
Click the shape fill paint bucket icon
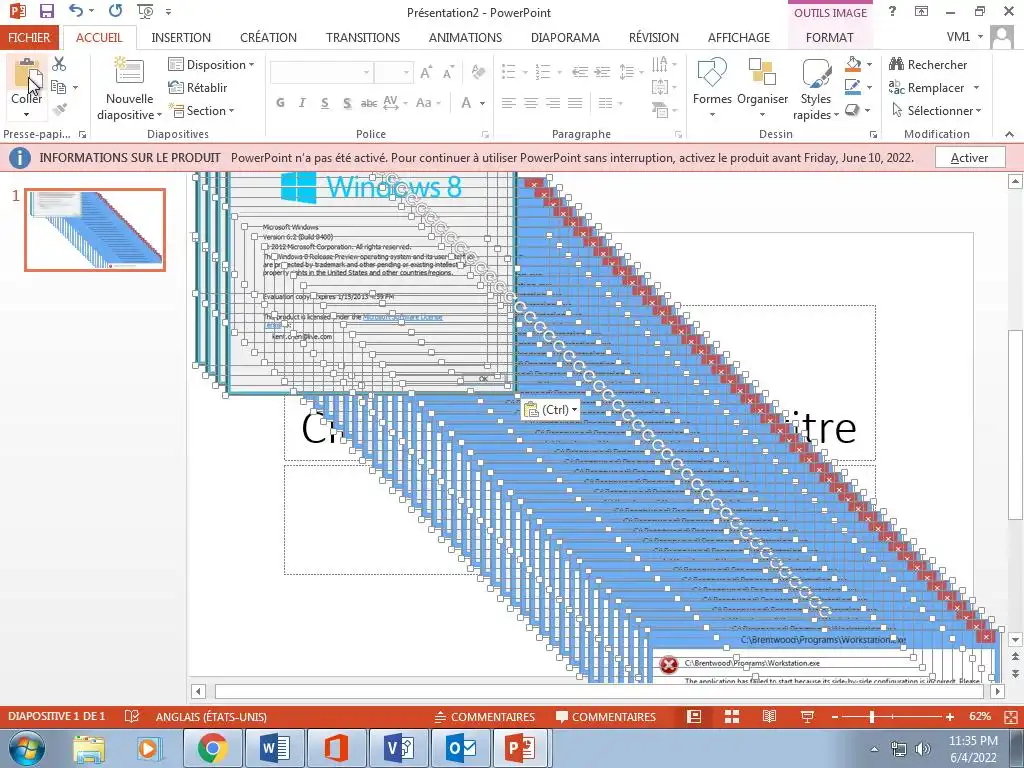pos(853,64)
